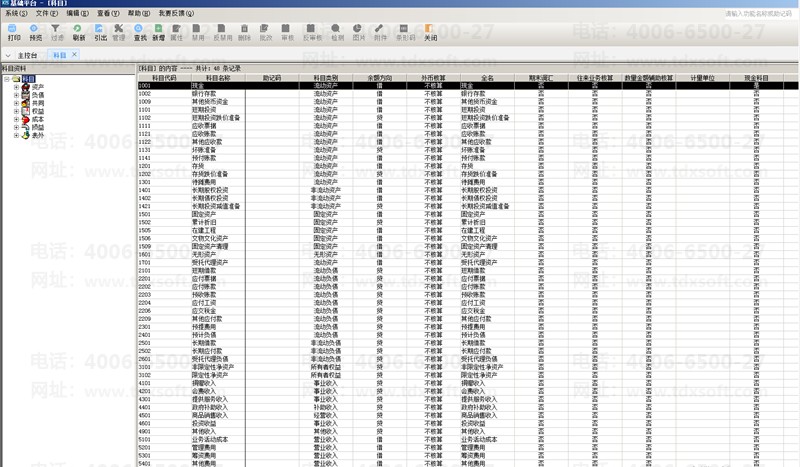
Task: Select the 负债 liabilities tree node icon
Action: (x=25, y=95)
